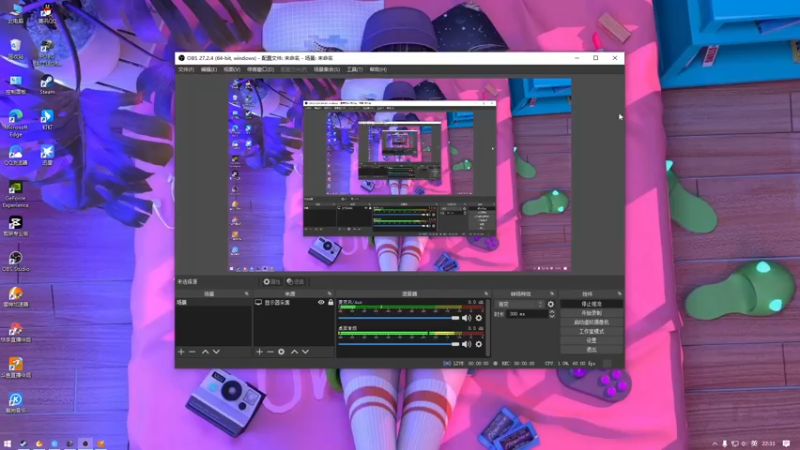Open the notification center in the taskbar
Viewport: 800px width, 450px height.
coord(786,444)
